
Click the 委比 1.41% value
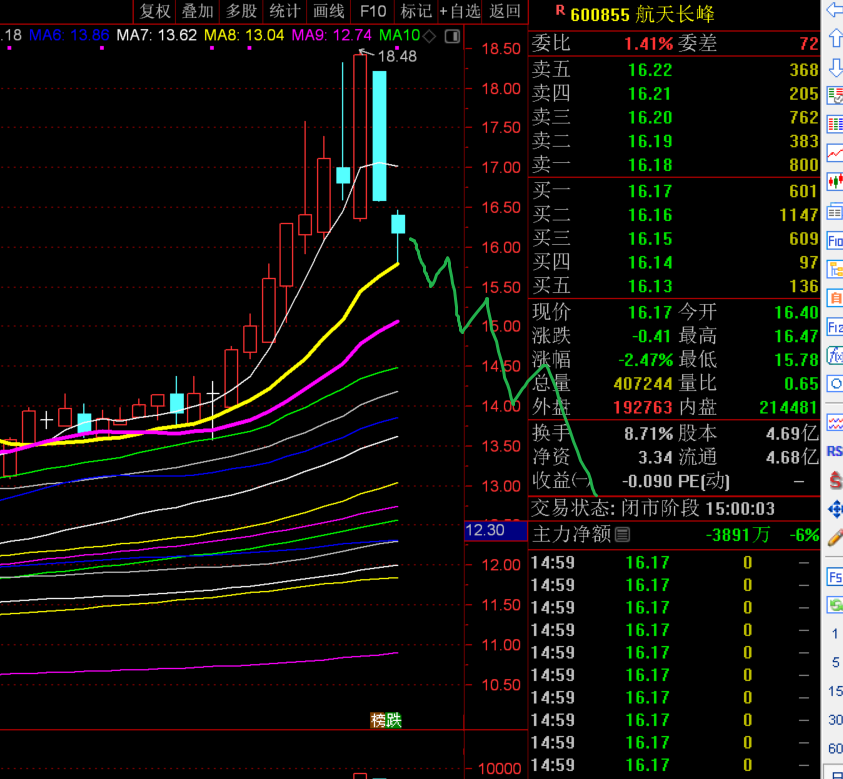pos(648,44)
